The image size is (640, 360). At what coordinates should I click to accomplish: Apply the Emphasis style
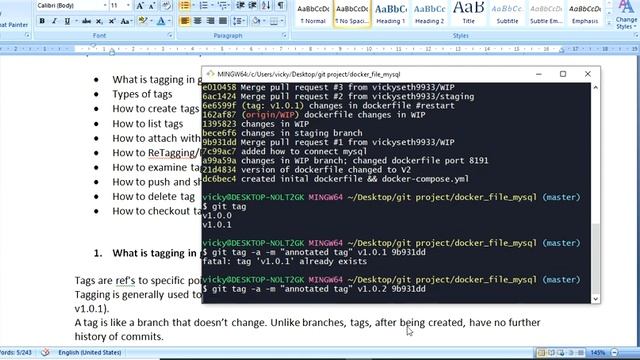(x=584, y=13)
